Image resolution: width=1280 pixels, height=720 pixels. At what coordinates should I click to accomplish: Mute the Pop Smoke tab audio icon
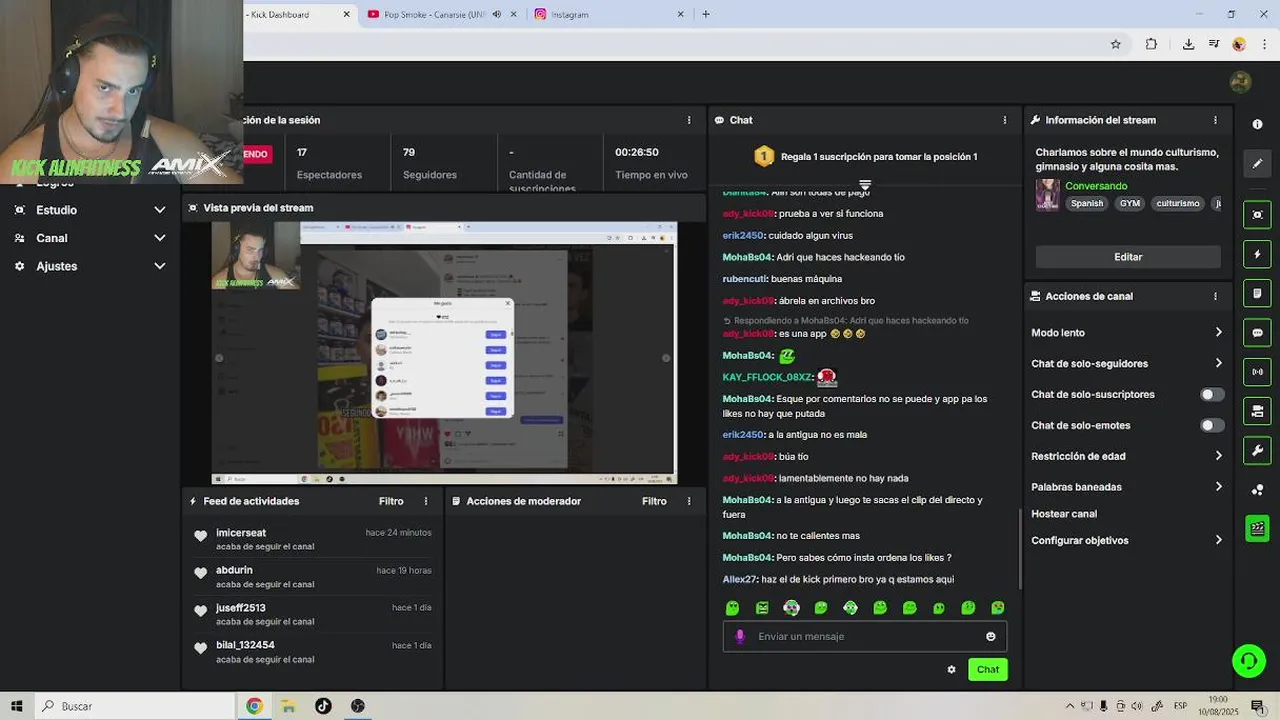click(x=497, y=14)
